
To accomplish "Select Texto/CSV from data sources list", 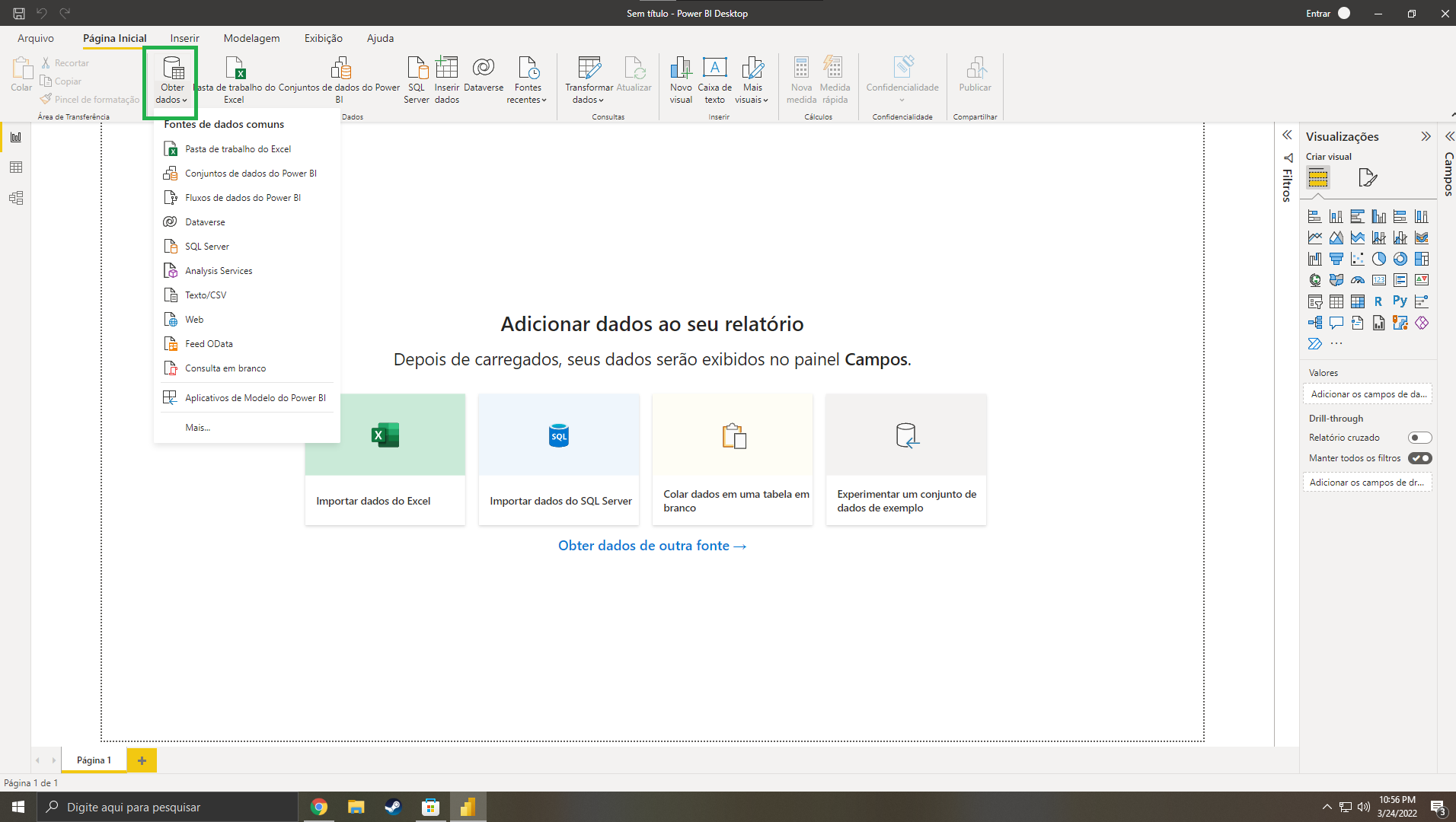I will pos(247,295).
